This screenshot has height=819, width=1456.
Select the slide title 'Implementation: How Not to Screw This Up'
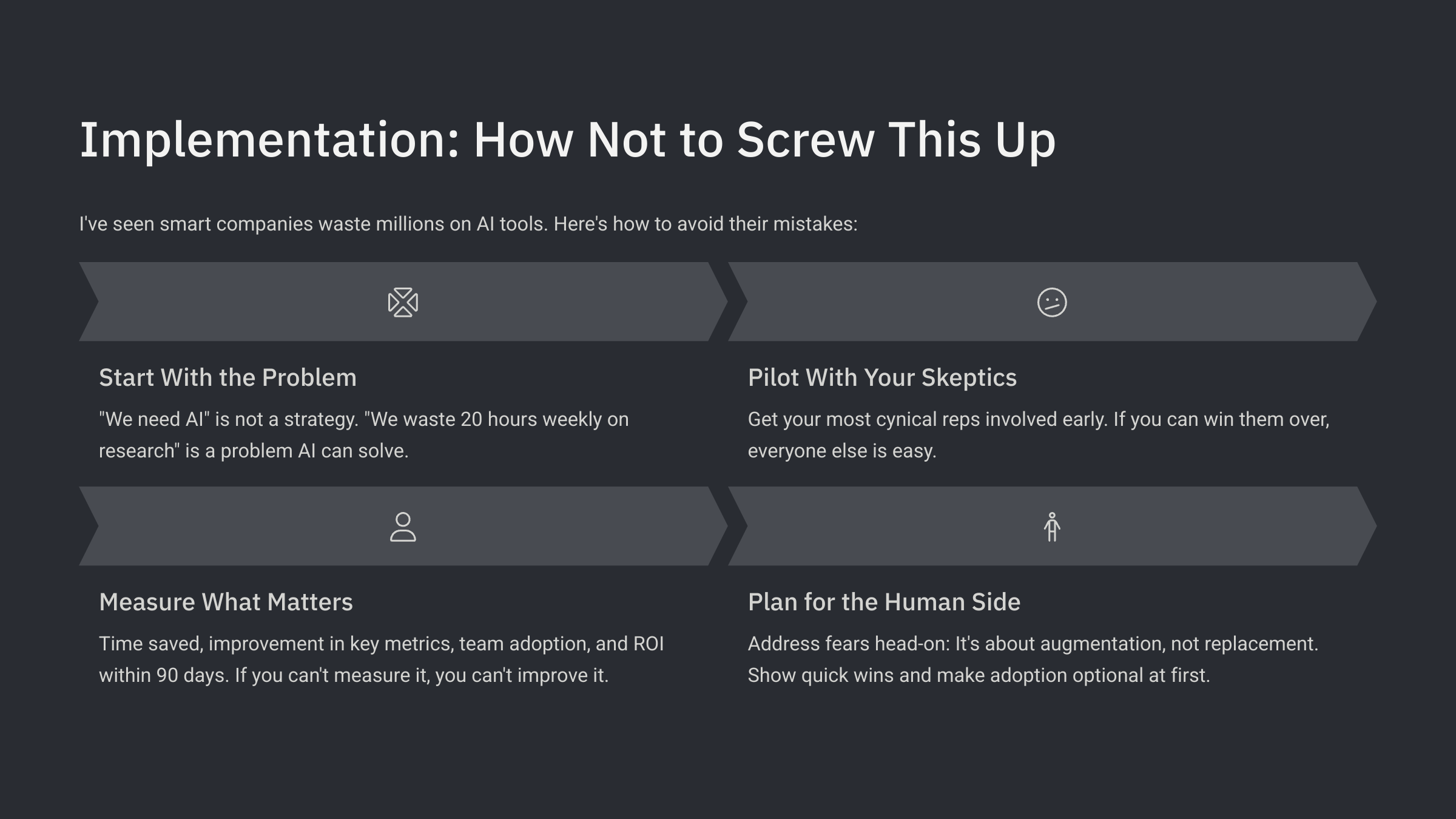[568, 140]
